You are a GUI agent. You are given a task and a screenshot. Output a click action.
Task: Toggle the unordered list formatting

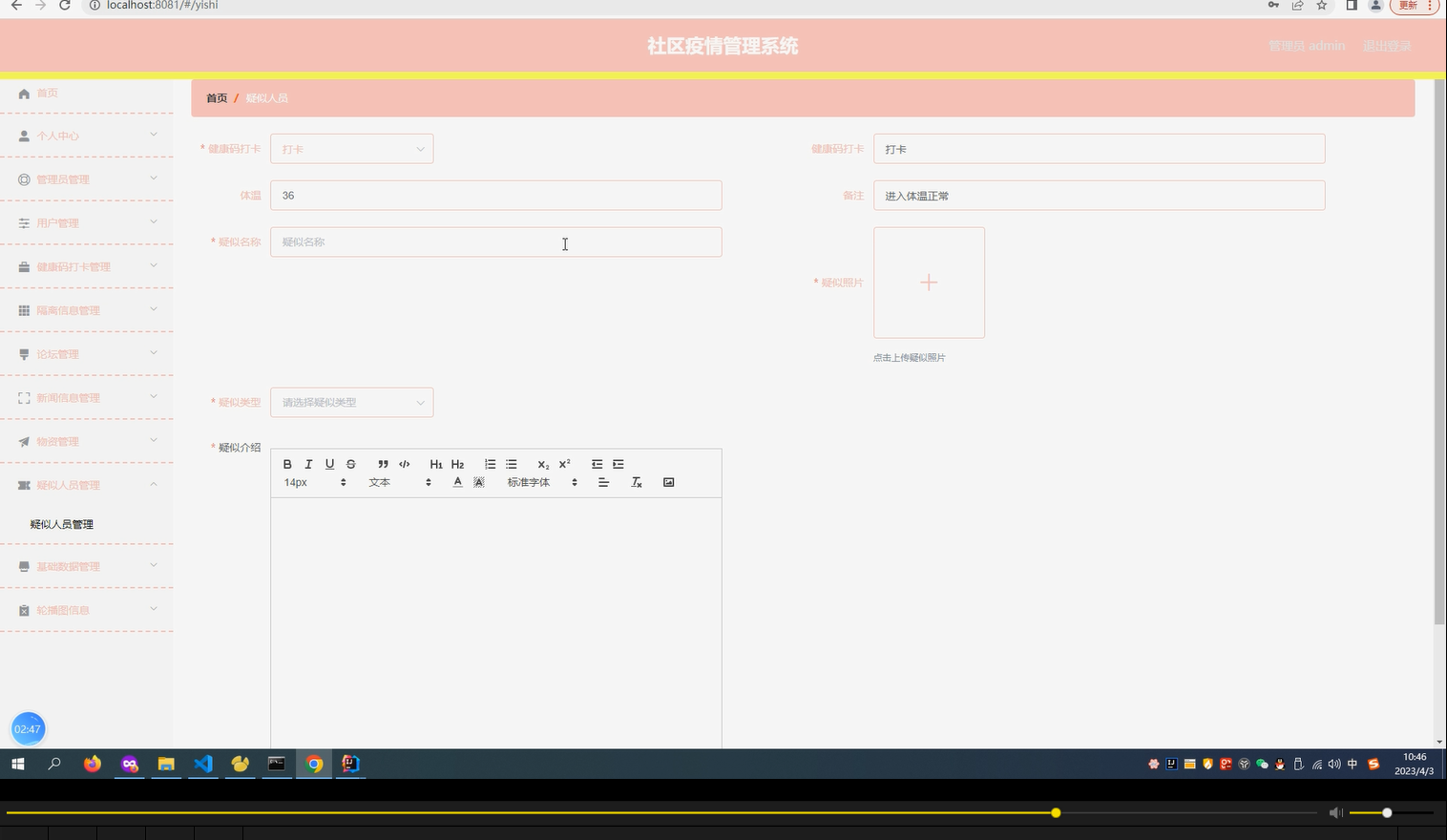pos(511,464)
